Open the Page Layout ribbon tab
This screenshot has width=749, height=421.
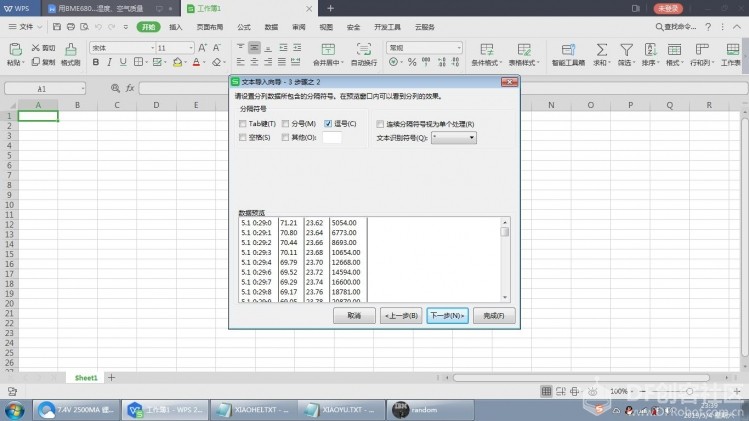210,27
